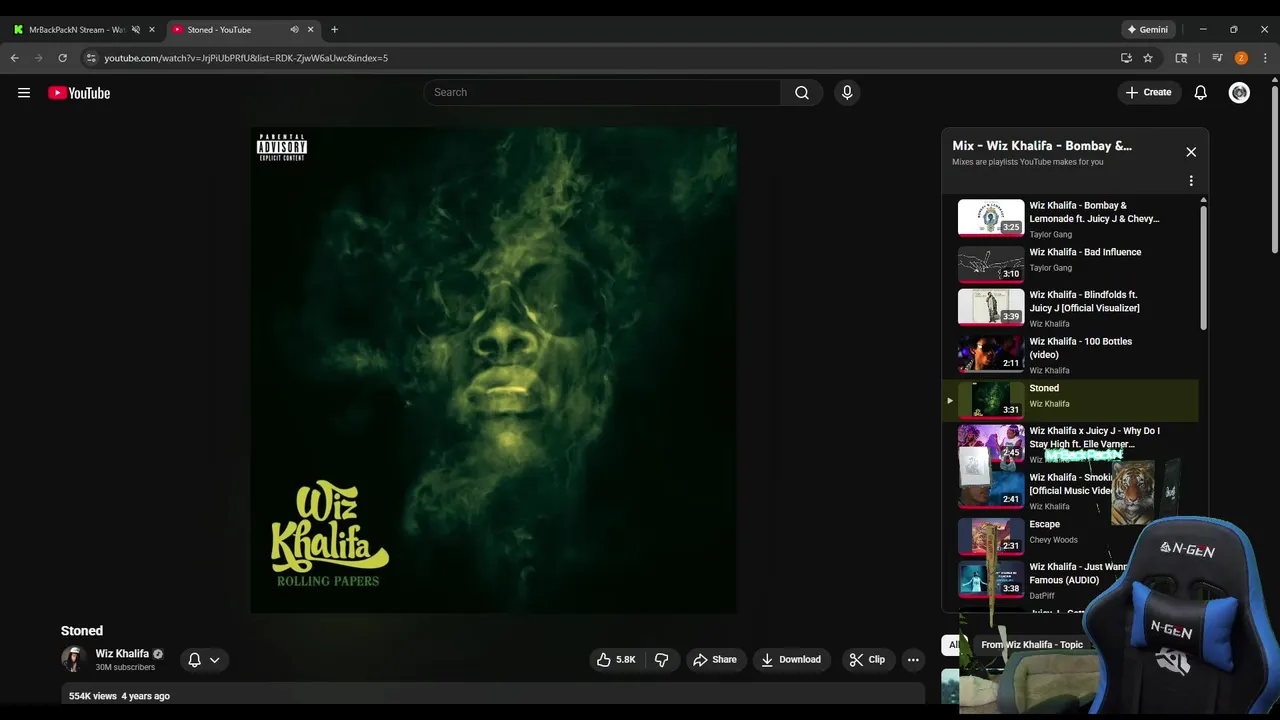Click the Mix playlist panel scrollbar
This screenshot has width=1280, height=720.
coord(1203,268)
